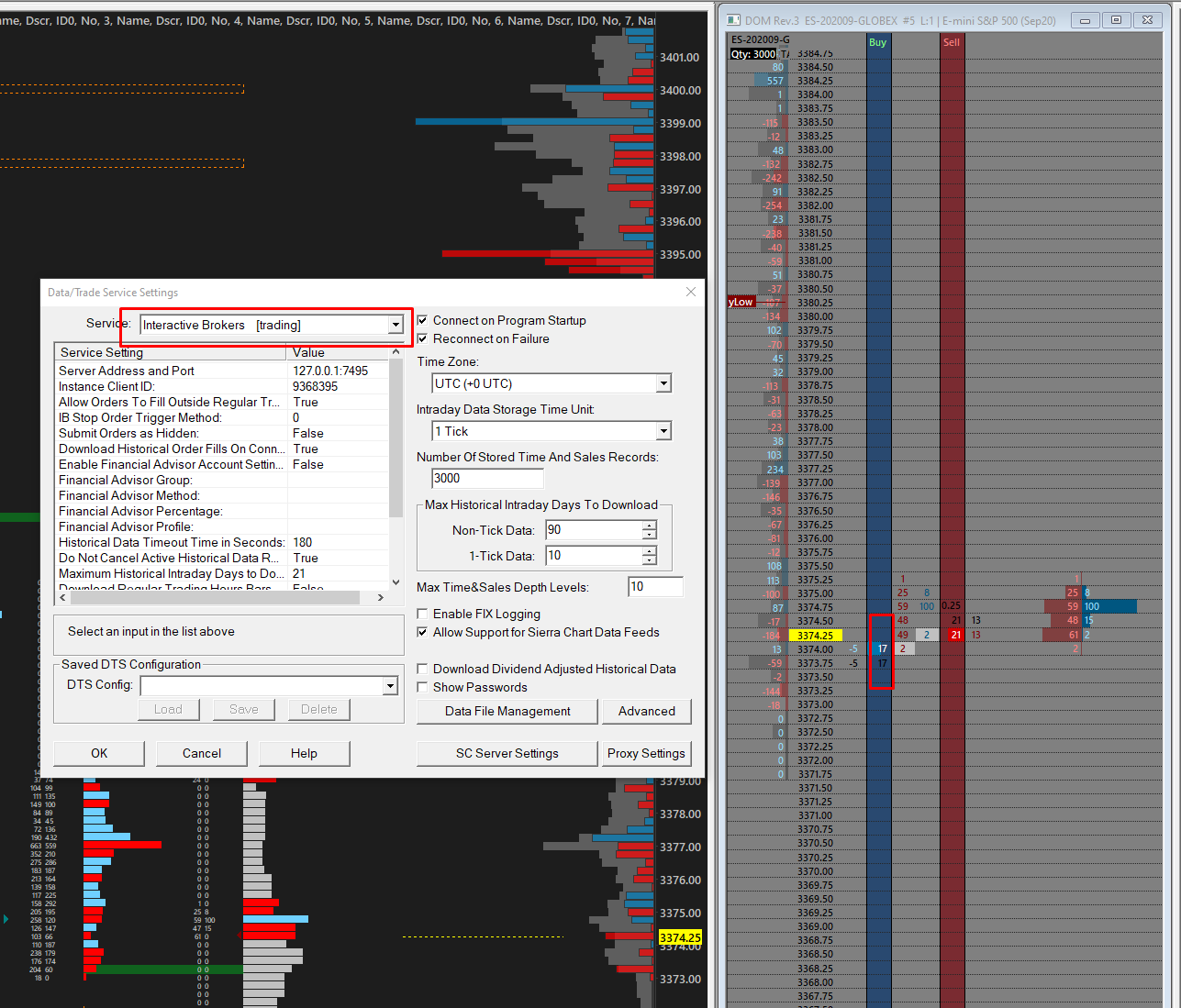
Task: Open Data File Management
Action: [x=507, y=711]
